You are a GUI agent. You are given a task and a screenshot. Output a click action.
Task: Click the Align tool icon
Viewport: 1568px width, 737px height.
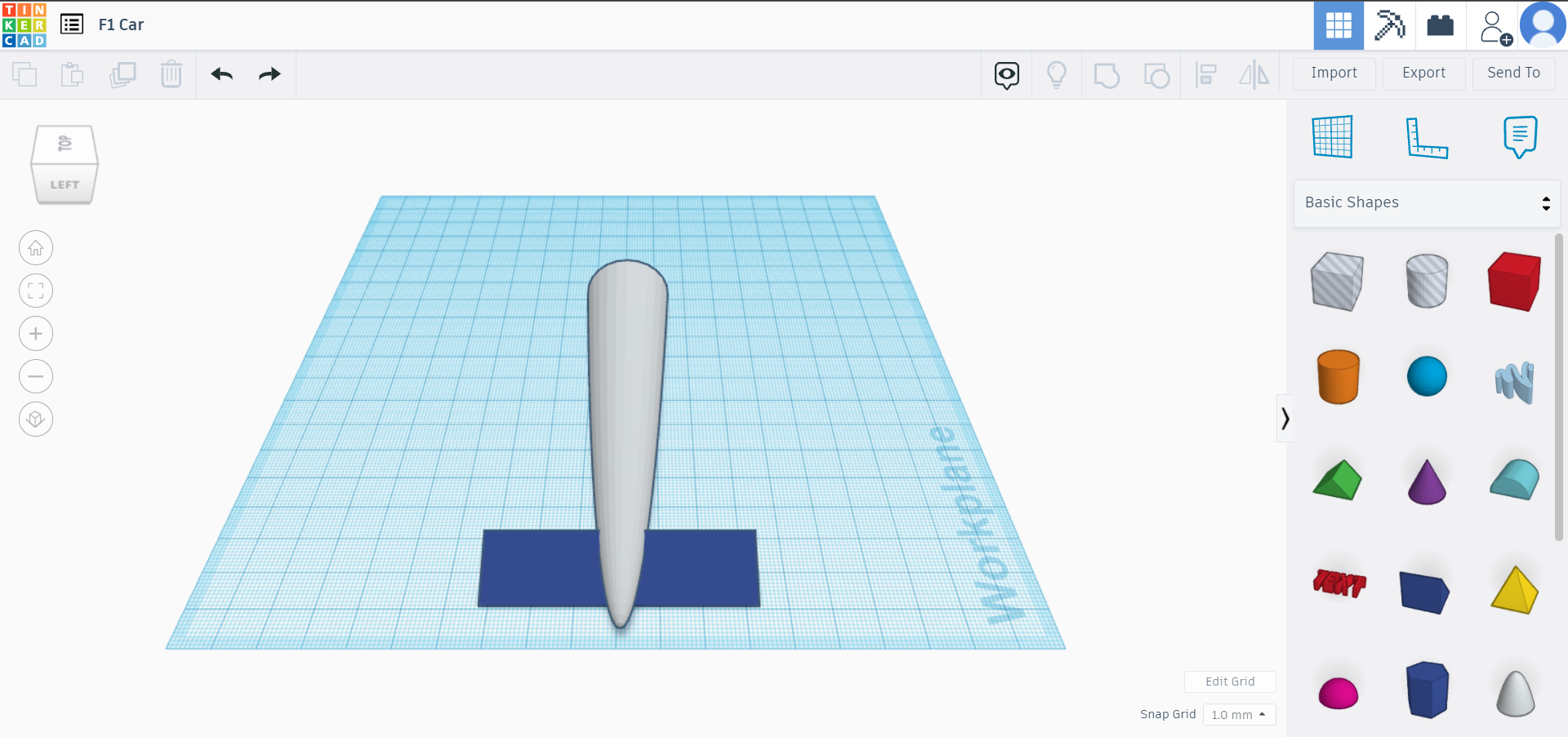click(x=1206, y=75)
